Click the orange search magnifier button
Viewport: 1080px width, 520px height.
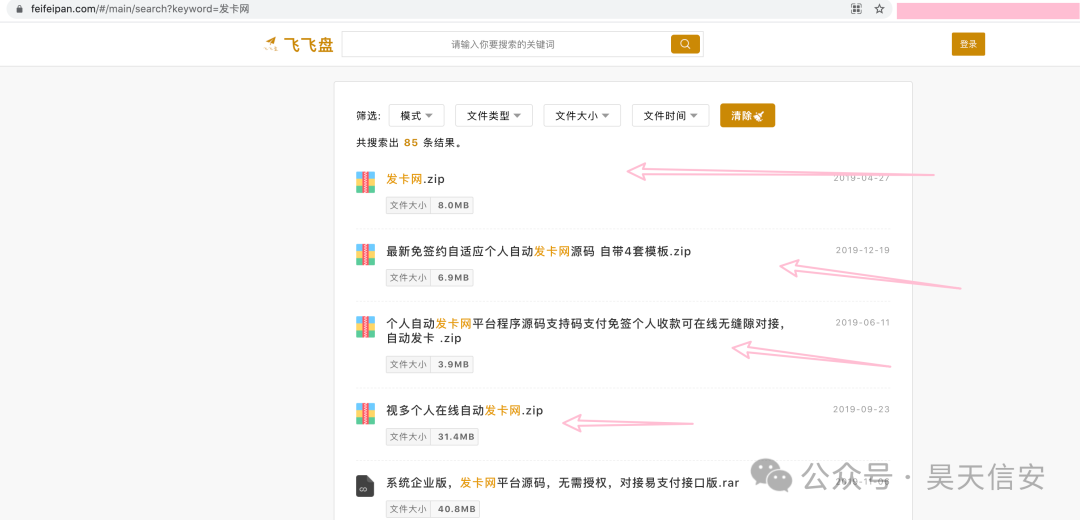[x=685, y=44]
